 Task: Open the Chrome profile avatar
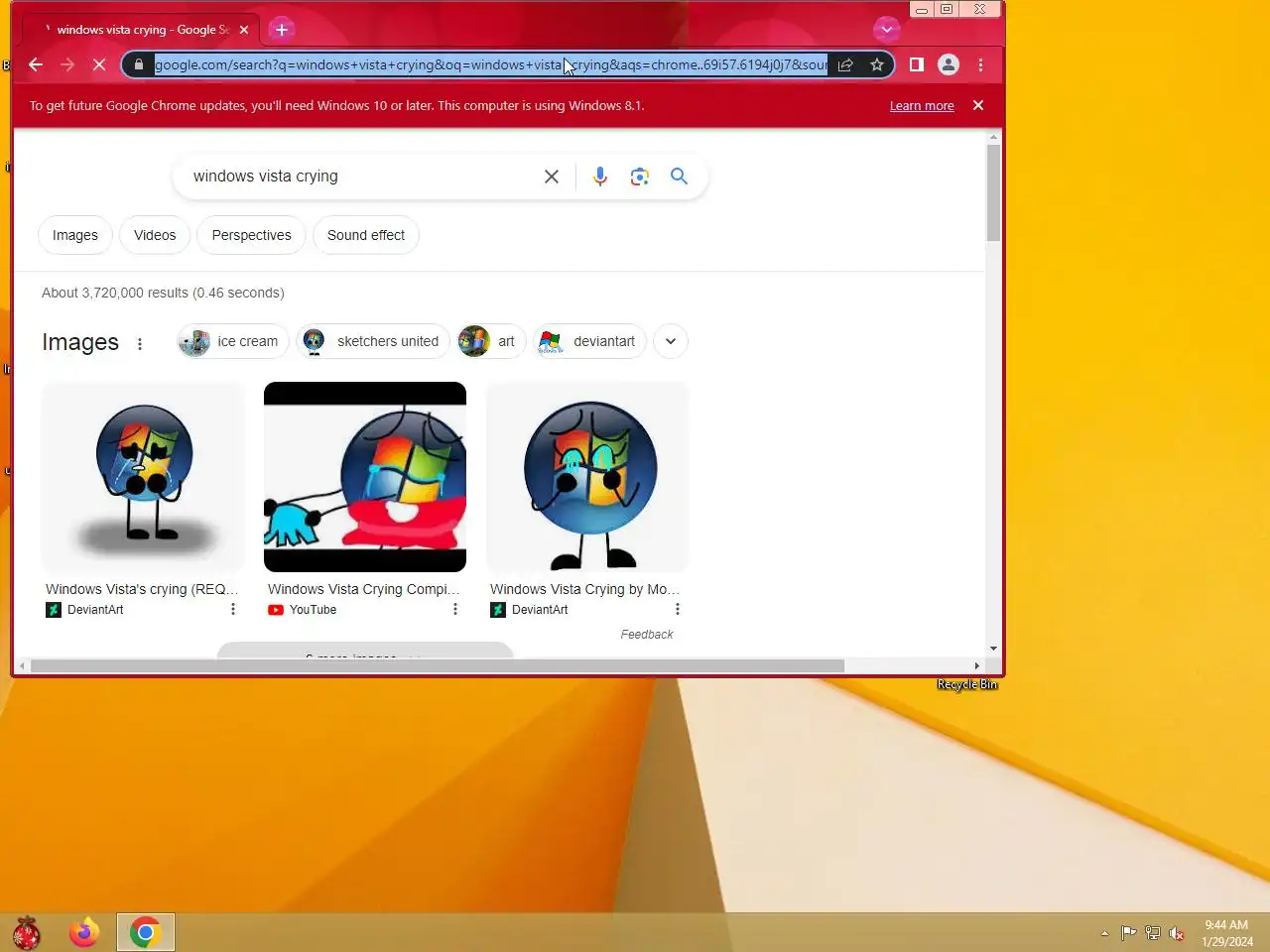coord(949,64)
